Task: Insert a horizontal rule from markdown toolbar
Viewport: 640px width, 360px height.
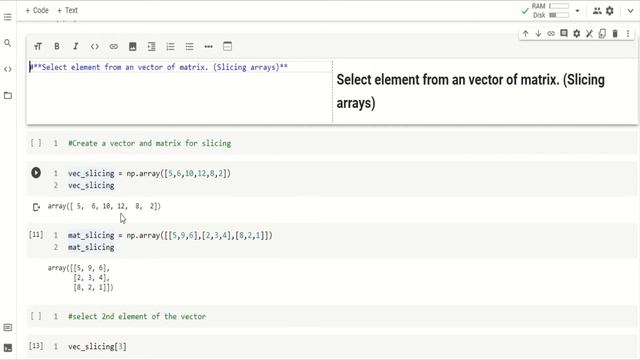Action: click(208, 47)
